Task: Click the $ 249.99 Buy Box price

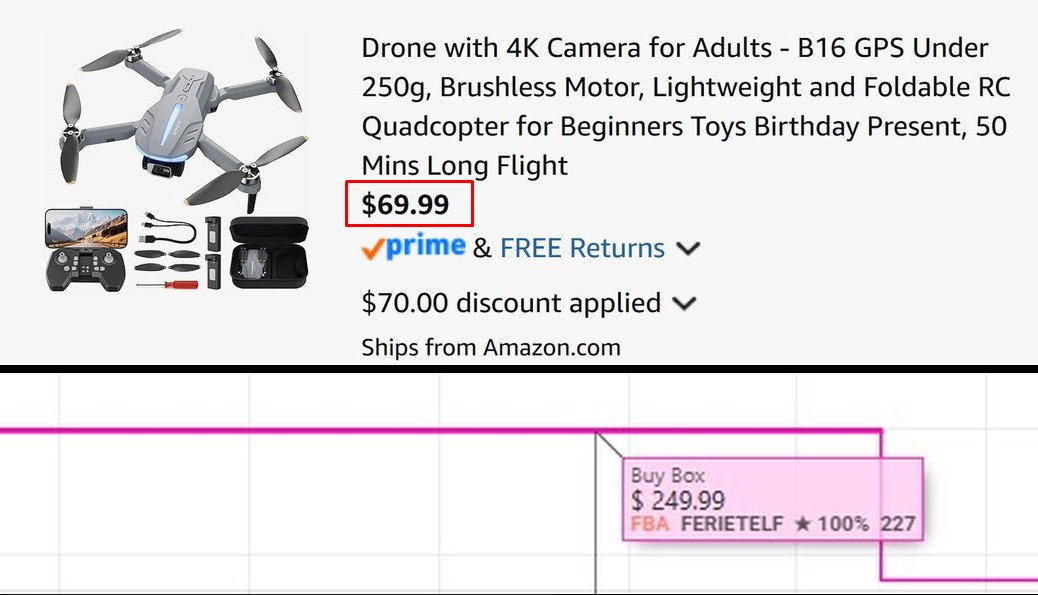Action: pos(677,500)
